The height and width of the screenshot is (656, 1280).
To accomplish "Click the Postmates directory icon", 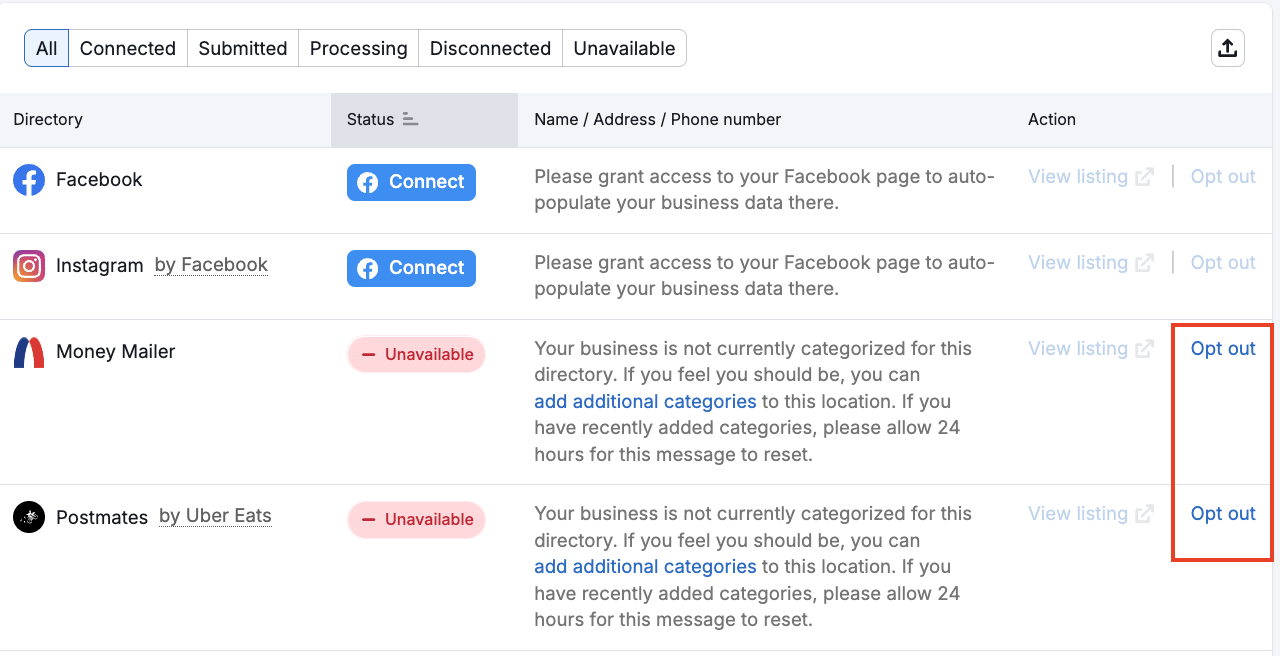I will pos(29,517).
